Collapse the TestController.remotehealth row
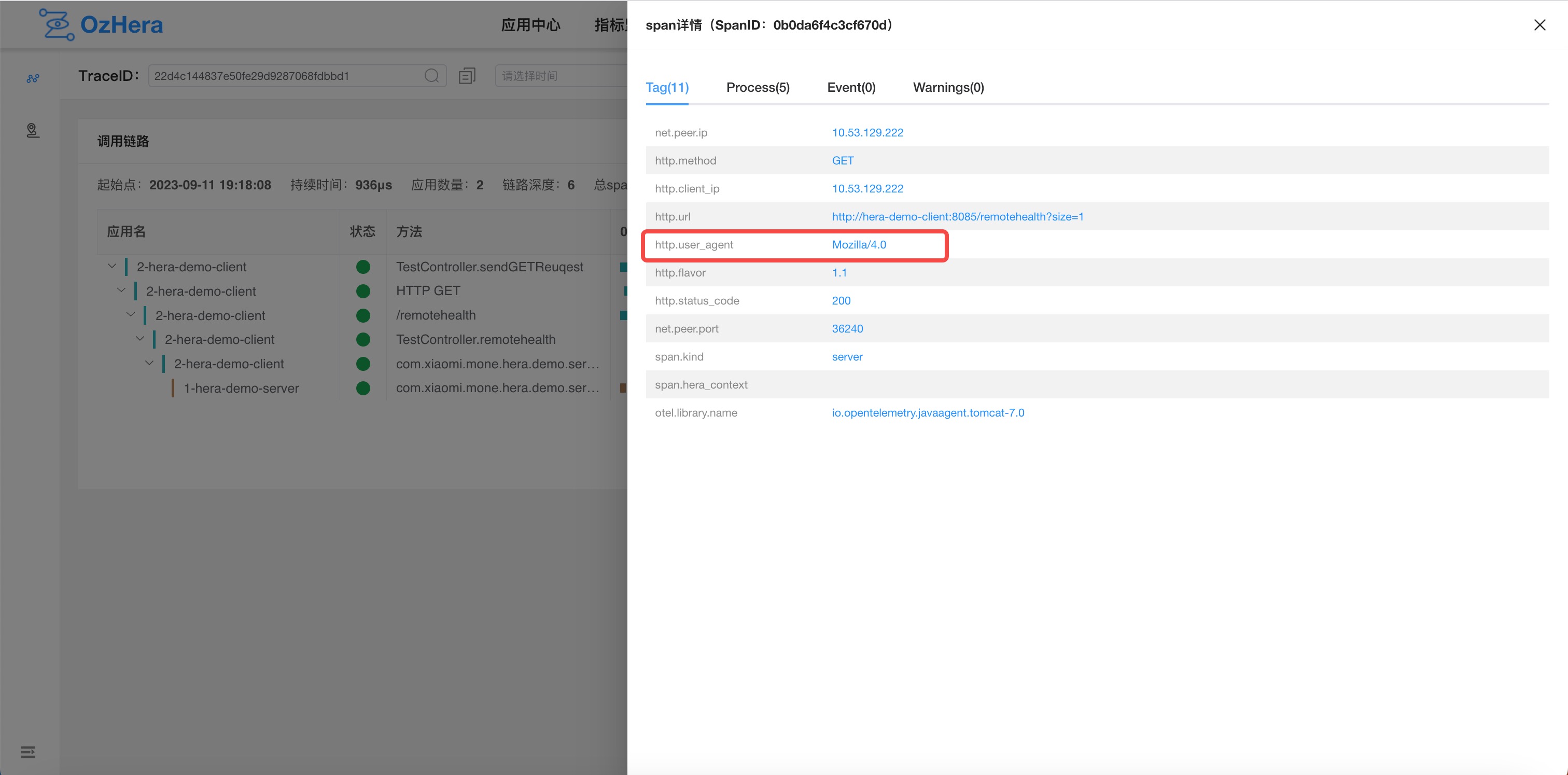The image size is (1568, 775). point(140,339)
